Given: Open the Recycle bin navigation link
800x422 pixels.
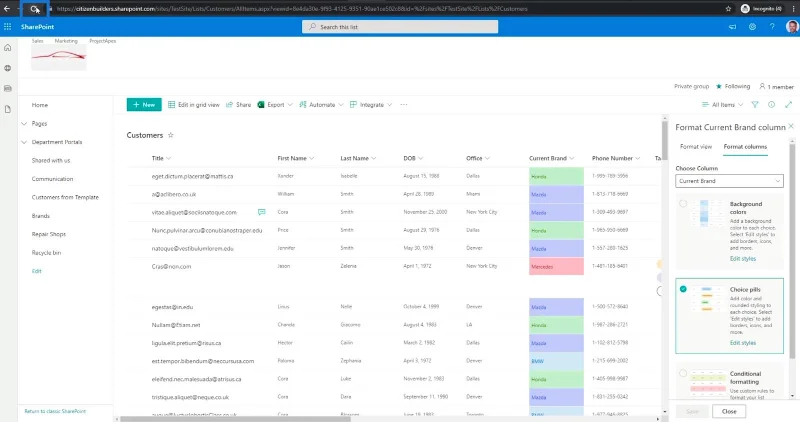Looking at the screenshot, I should click(46, 253).
